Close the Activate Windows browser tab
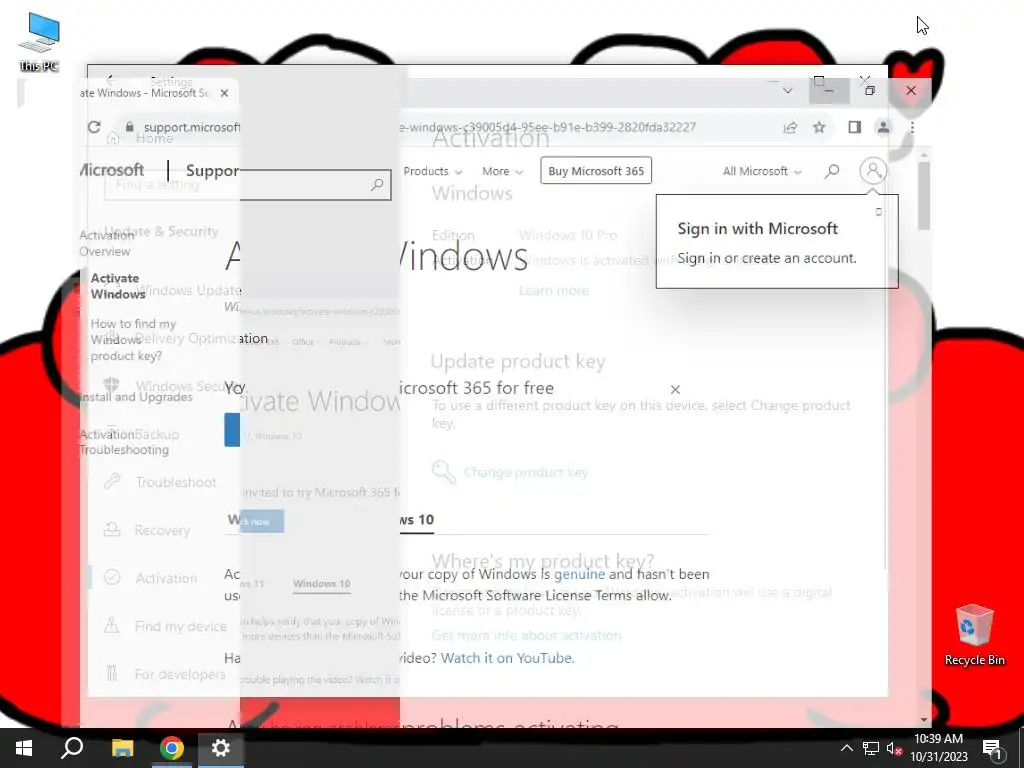1024x768 pixels. pyautogui.click(x=225, y=93)
